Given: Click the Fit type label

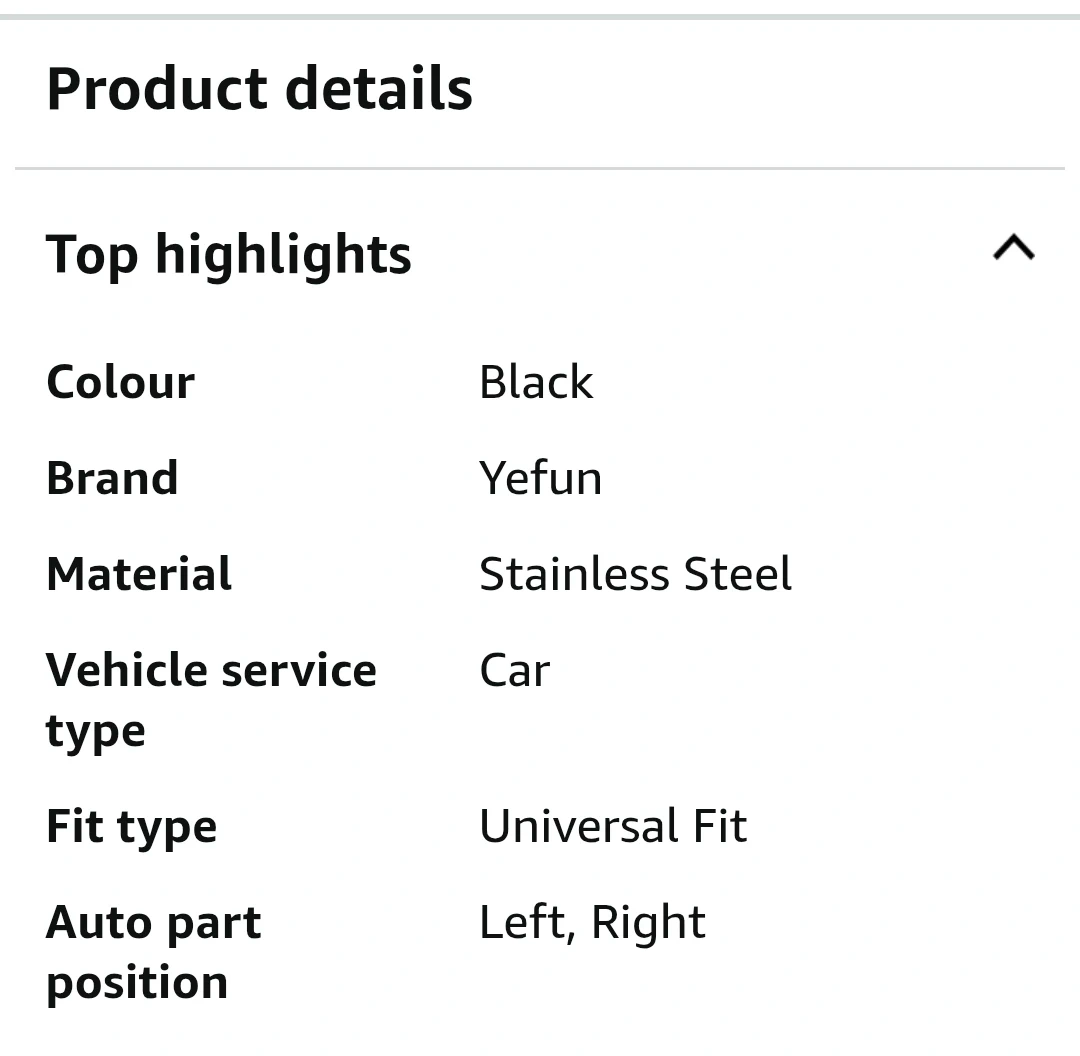Looking at the screenshot, I should (x=131, y=827).
